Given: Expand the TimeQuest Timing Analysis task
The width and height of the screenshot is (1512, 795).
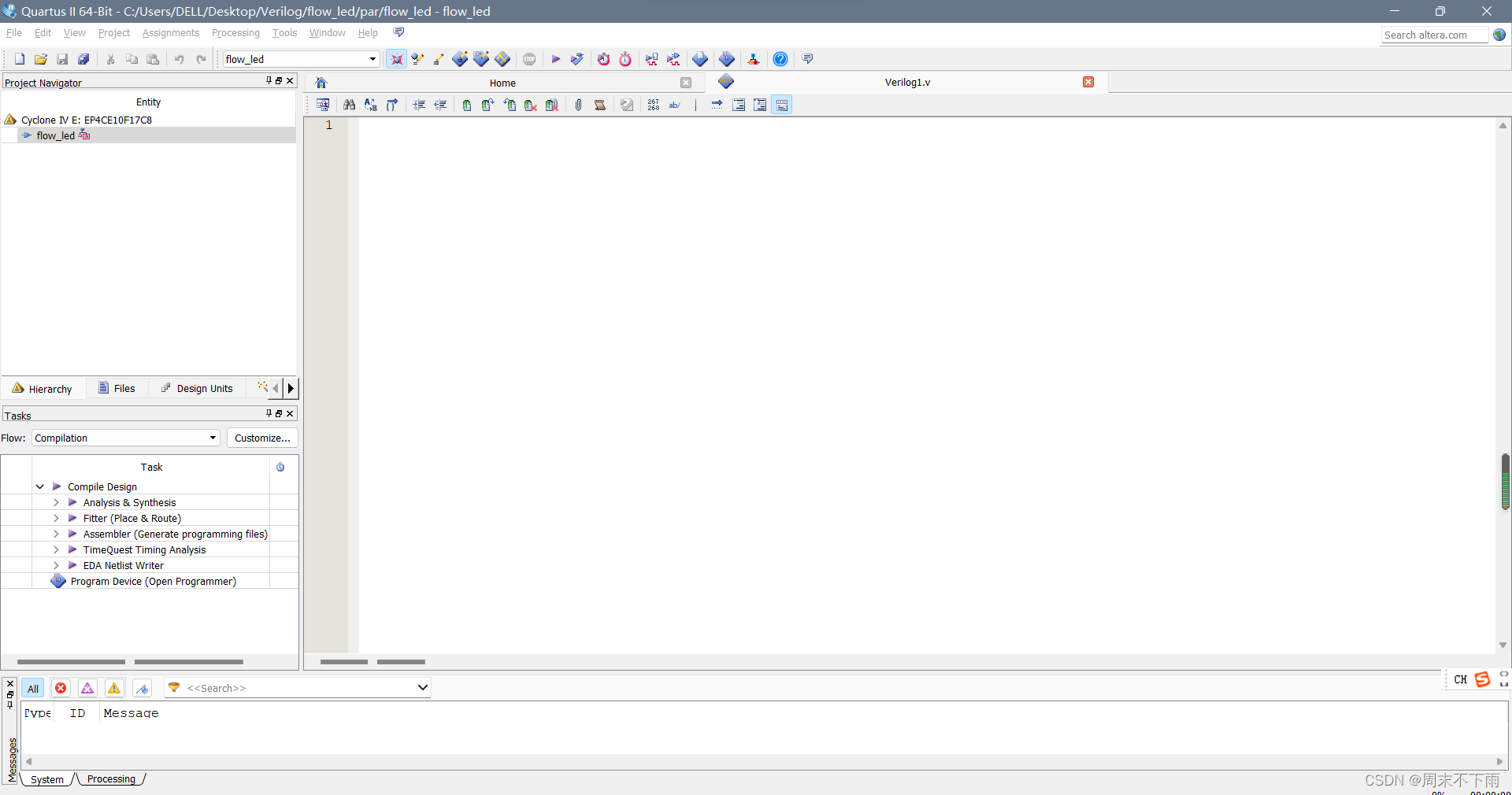Looking at the screenshot, I should pos(56,549).
